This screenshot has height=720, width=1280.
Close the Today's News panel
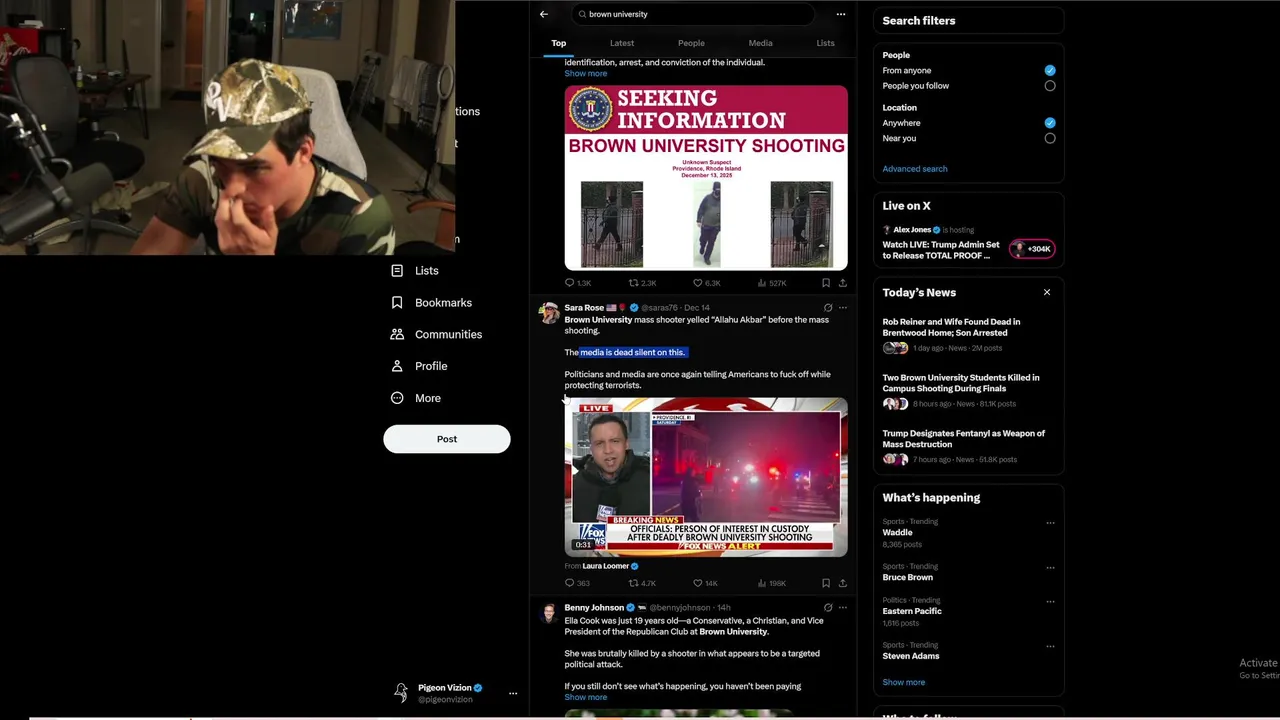[1047, 293]
